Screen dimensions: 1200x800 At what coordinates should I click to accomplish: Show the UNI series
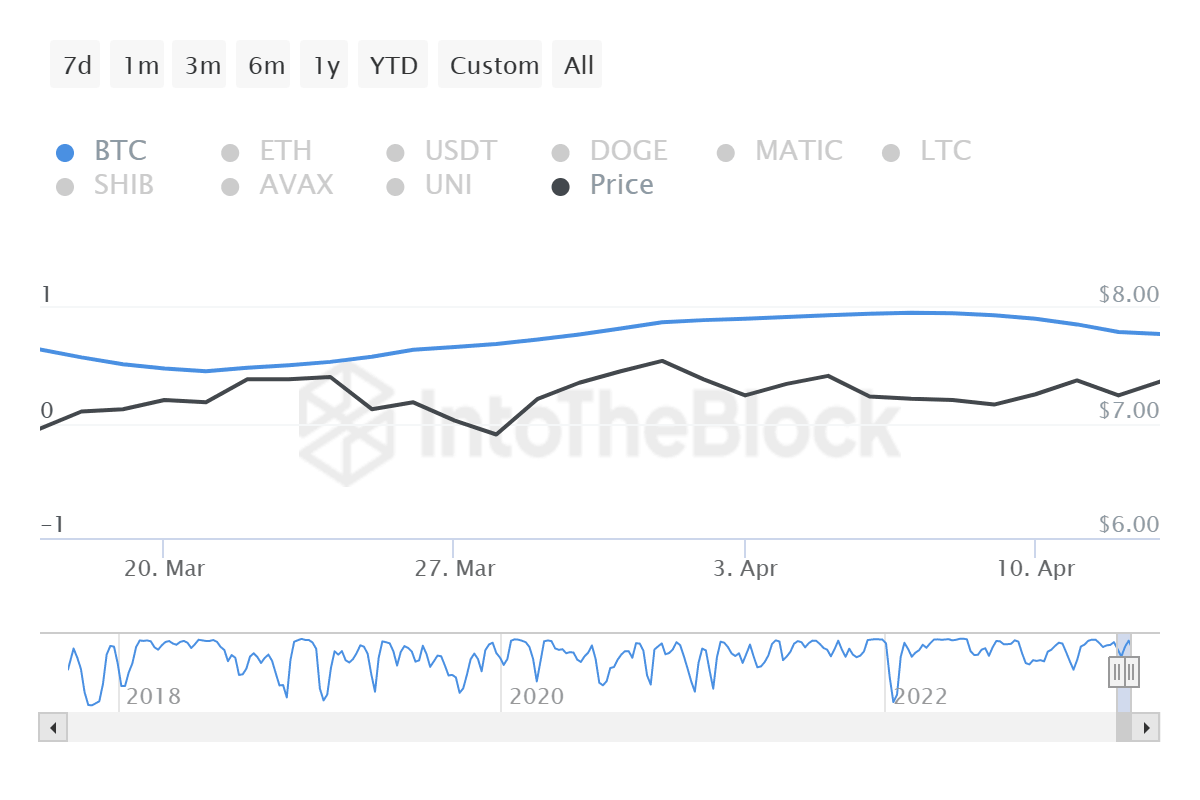click(447, 185)
